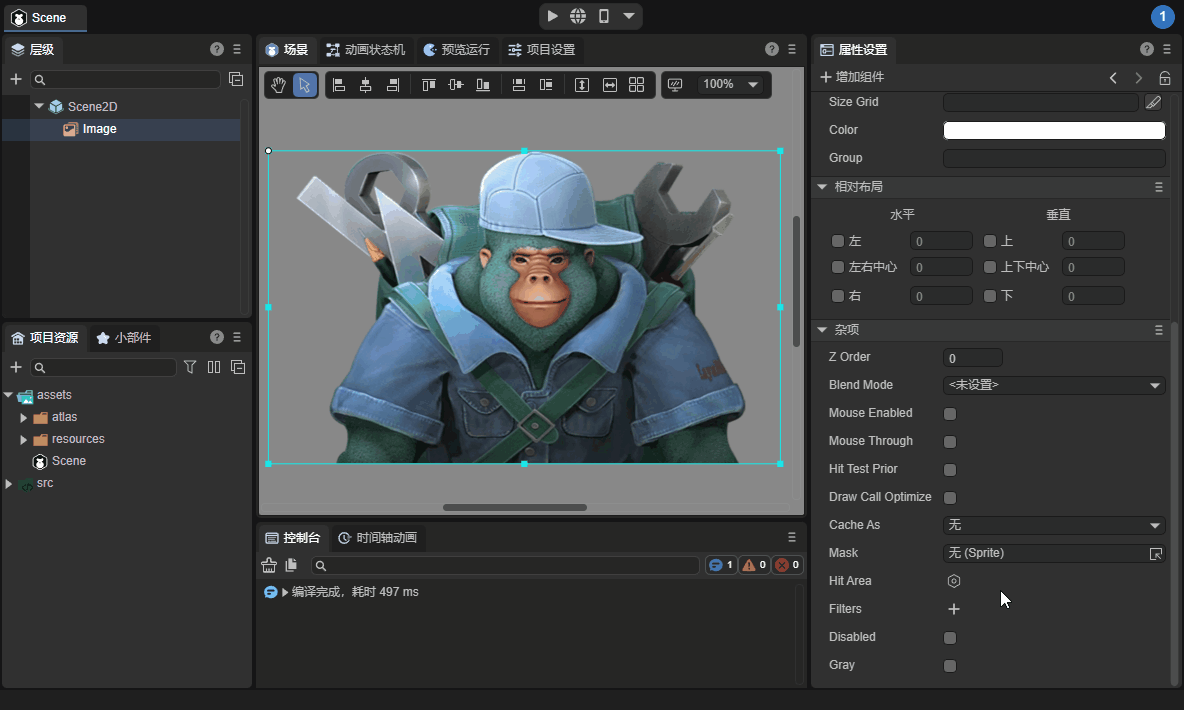Run the project with the play button
The height and width of the screenshot is (710, 1184).
(553, 16)
